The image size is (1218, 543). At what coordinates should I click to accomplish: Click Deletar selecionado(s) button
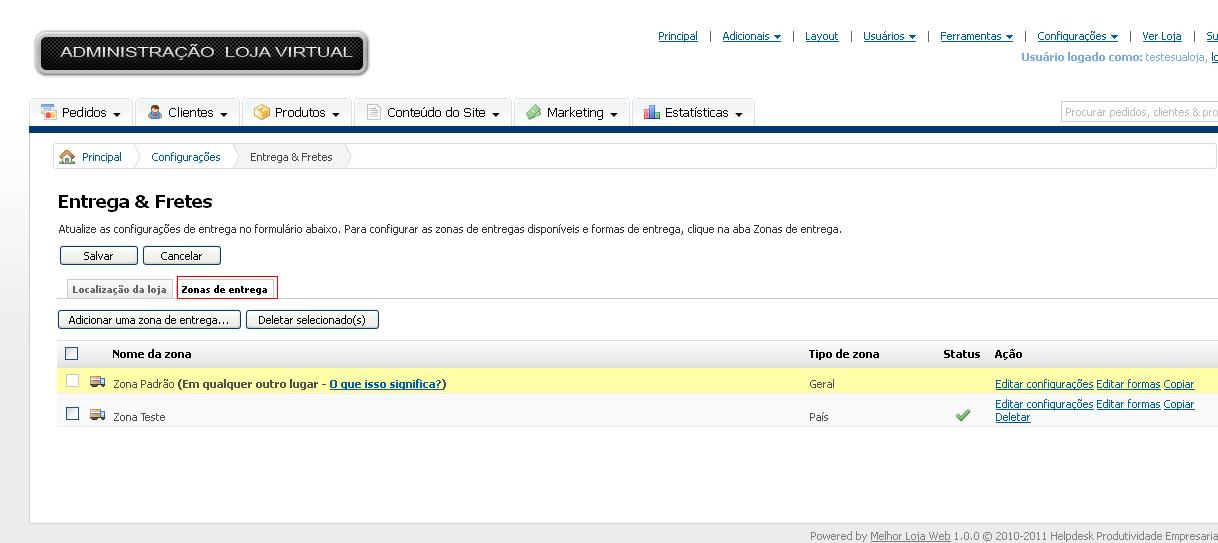coord(312,320)
